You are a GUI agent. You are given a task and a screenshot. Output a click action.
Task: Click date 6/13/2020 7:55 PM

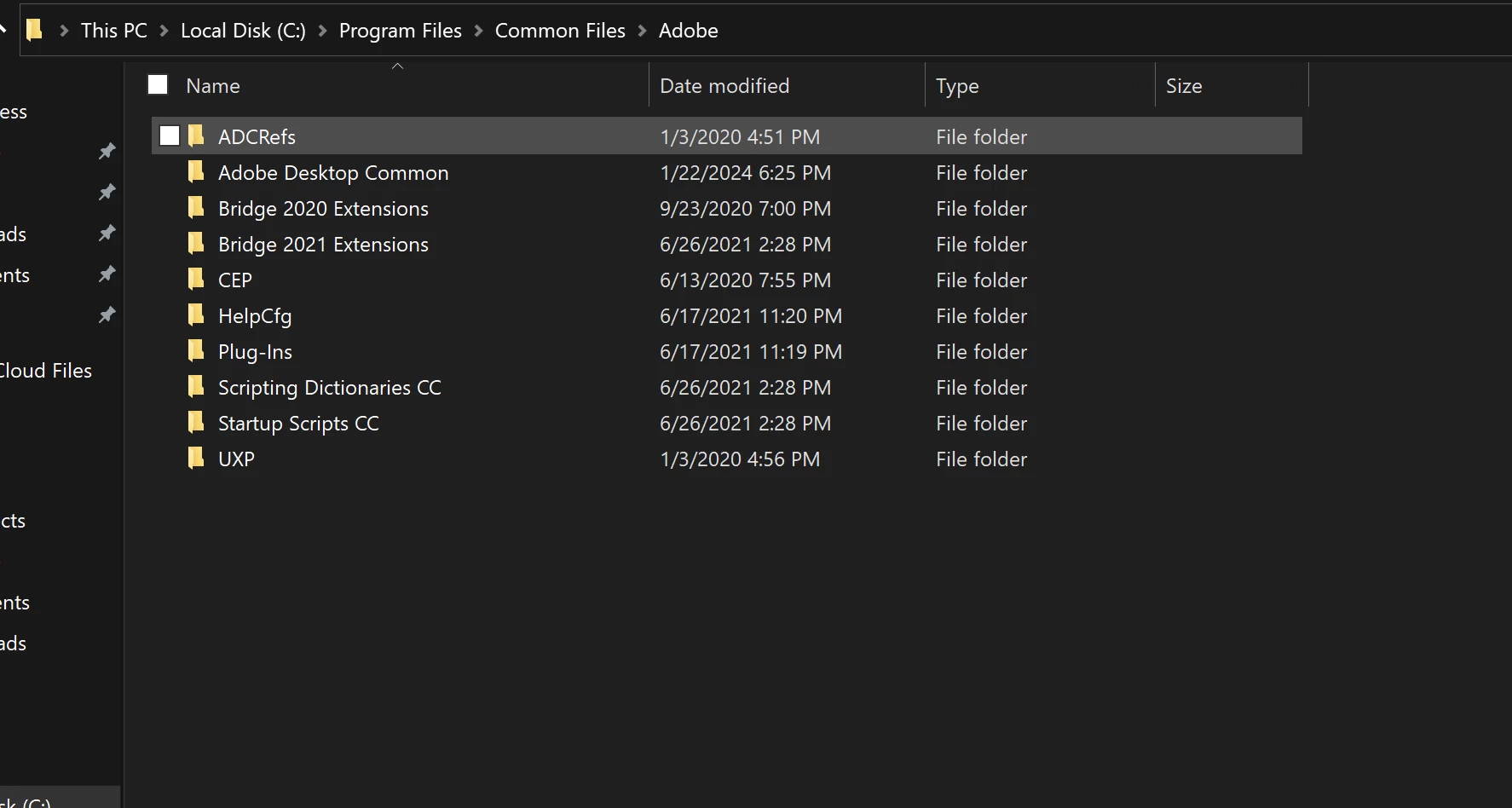tap(745, 280)
